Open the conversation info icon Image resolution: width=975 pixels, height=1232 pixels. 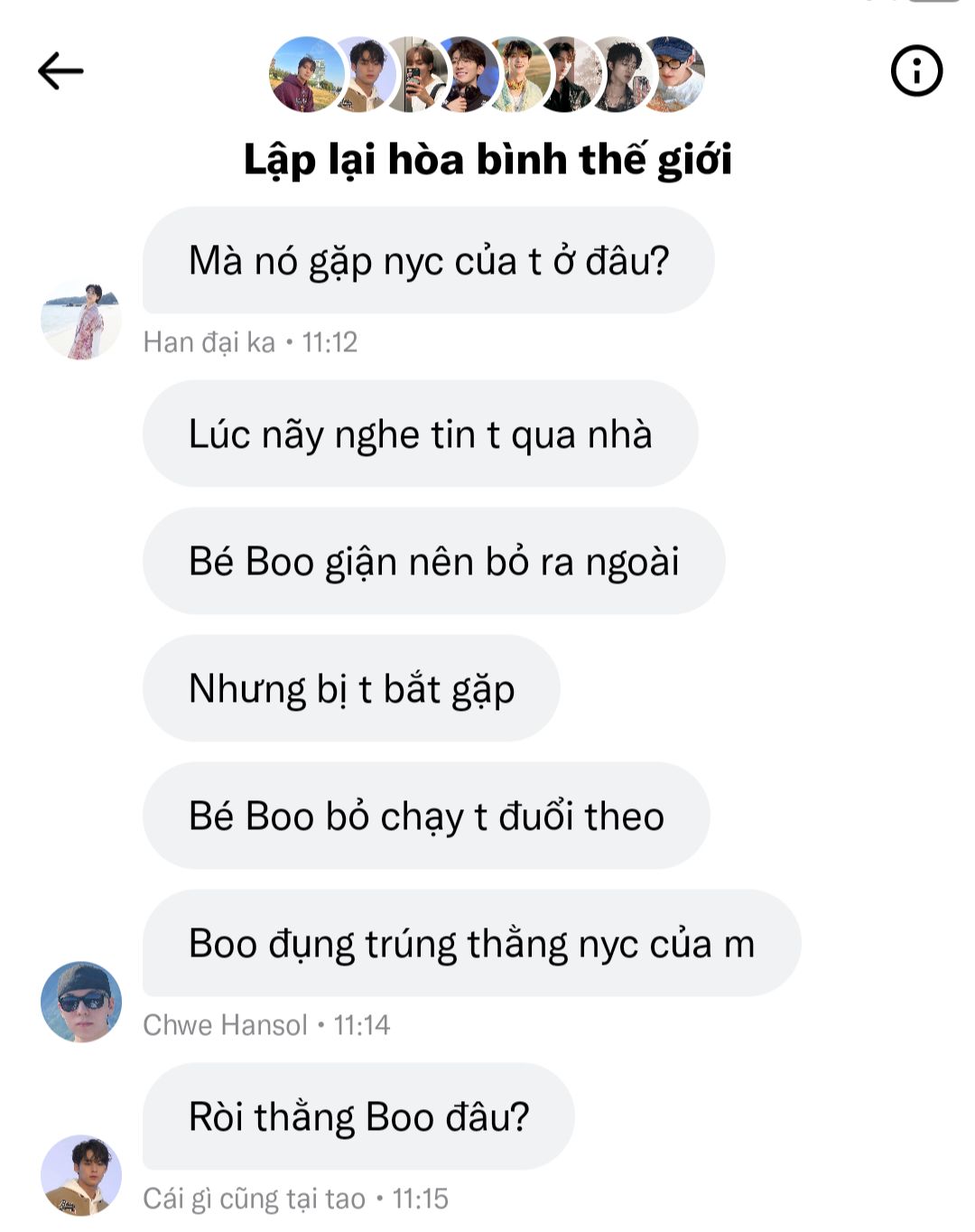[x=916, y=70]
